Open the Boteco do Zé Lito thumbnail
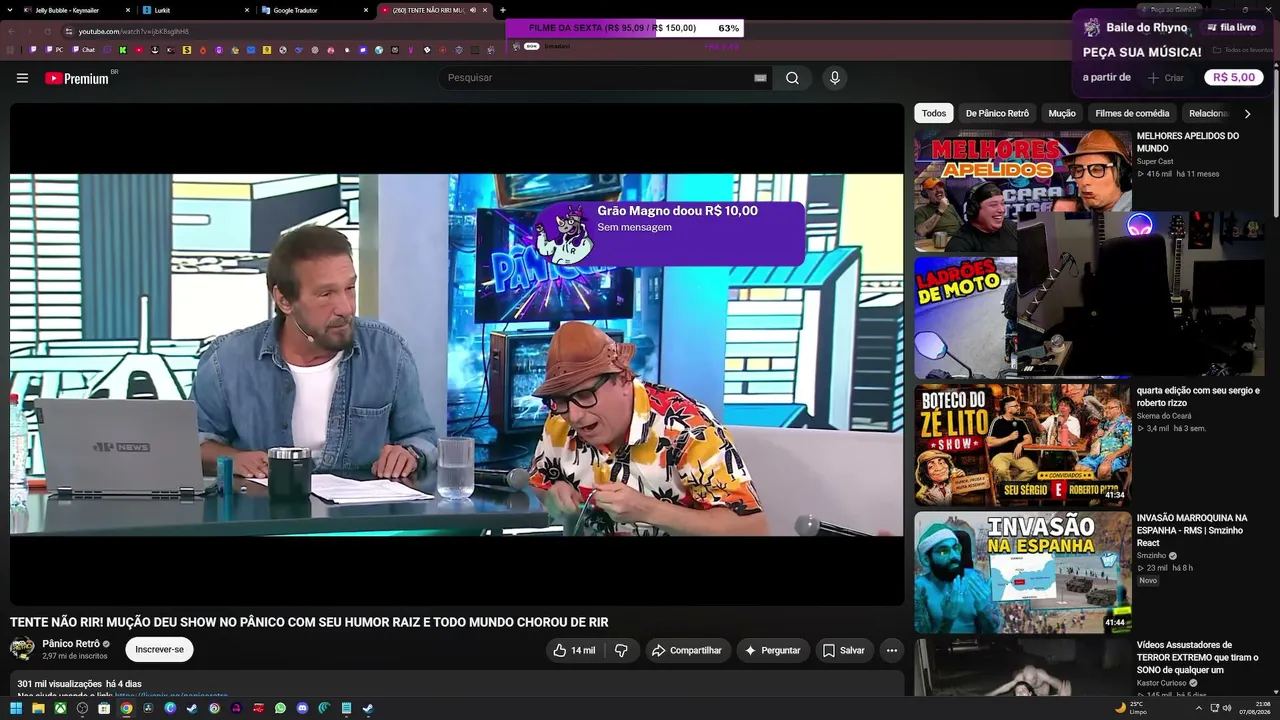This screenshot has height=720, width=1280. coord(1023,445)
